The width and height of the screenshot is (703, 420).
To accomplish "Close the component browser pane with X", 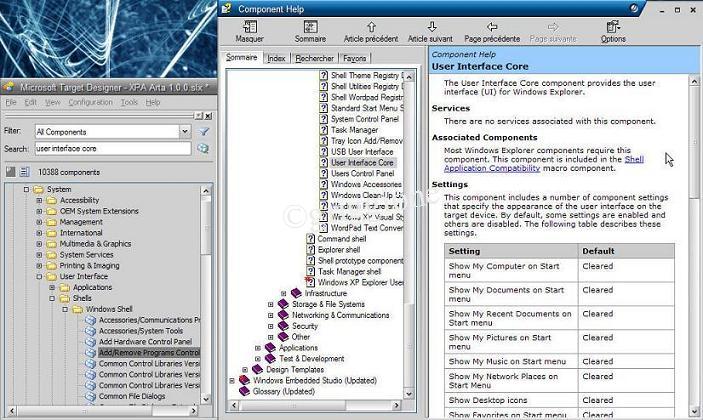I will (x=208, y=116).
